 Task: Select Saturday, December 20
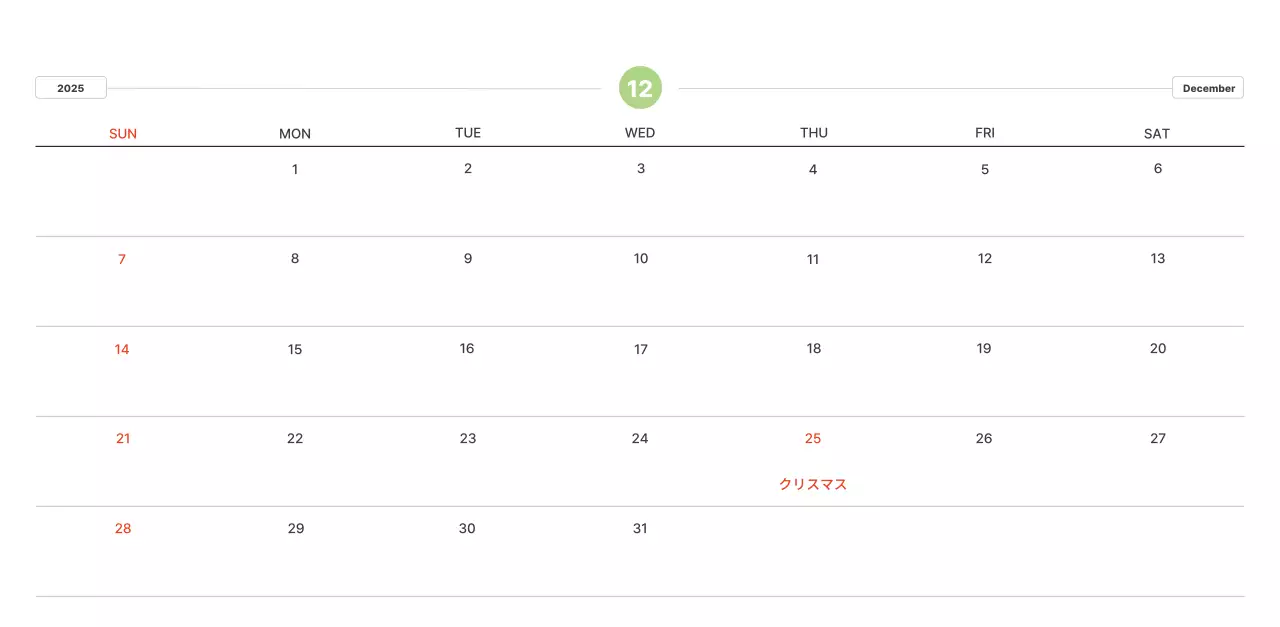[x=1158, y=349]
